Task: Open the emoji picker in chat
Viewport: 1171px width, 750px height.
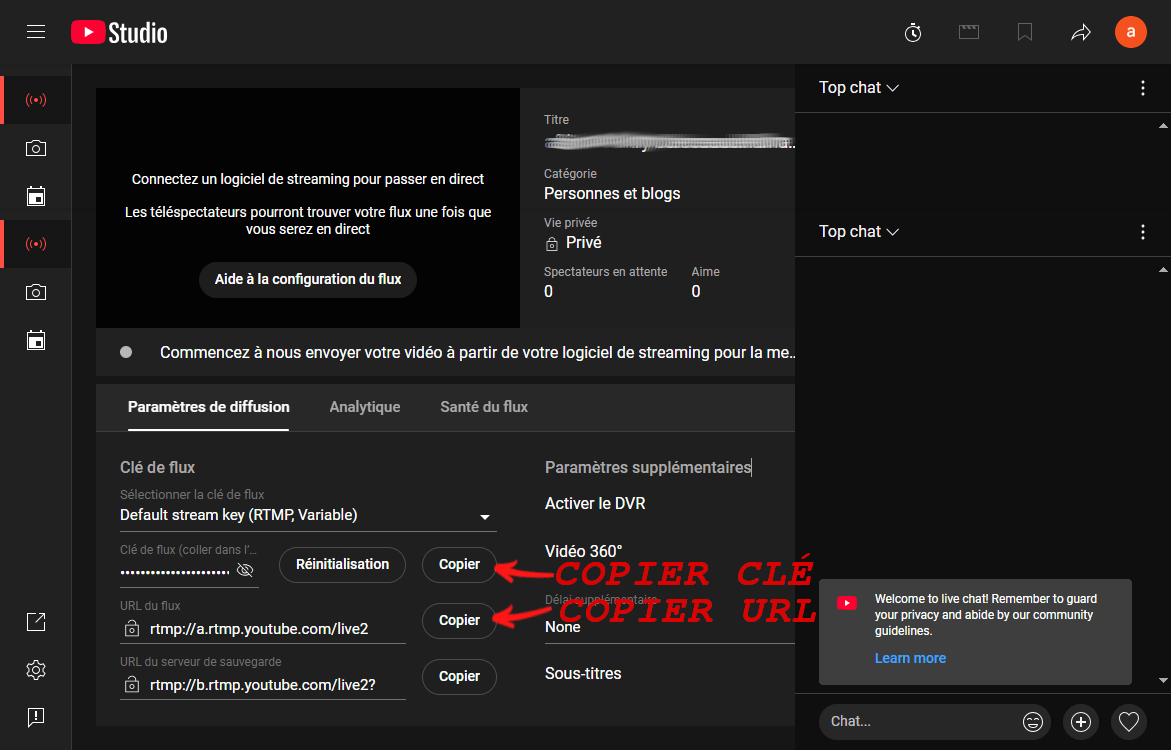Action: coord(1033,721)
